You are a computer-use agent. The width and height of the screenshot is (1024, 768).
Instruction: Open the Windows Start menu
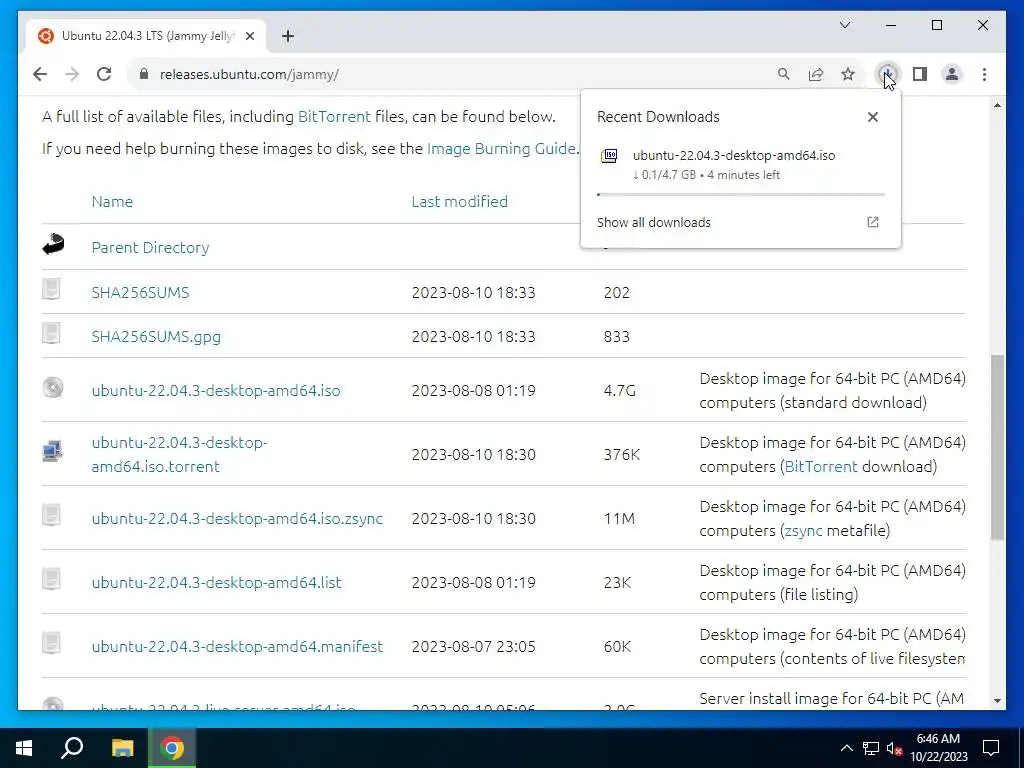point(24,748)
